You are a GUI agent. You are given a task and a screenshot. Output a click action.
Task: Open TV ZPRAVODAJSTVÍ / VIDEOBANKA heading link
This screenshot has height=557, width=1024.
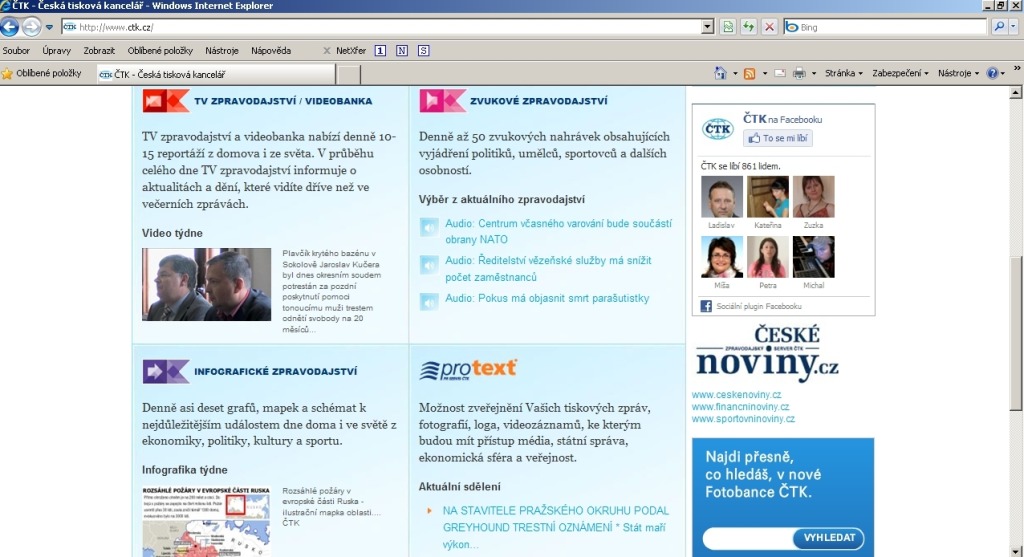pos(283,101)
